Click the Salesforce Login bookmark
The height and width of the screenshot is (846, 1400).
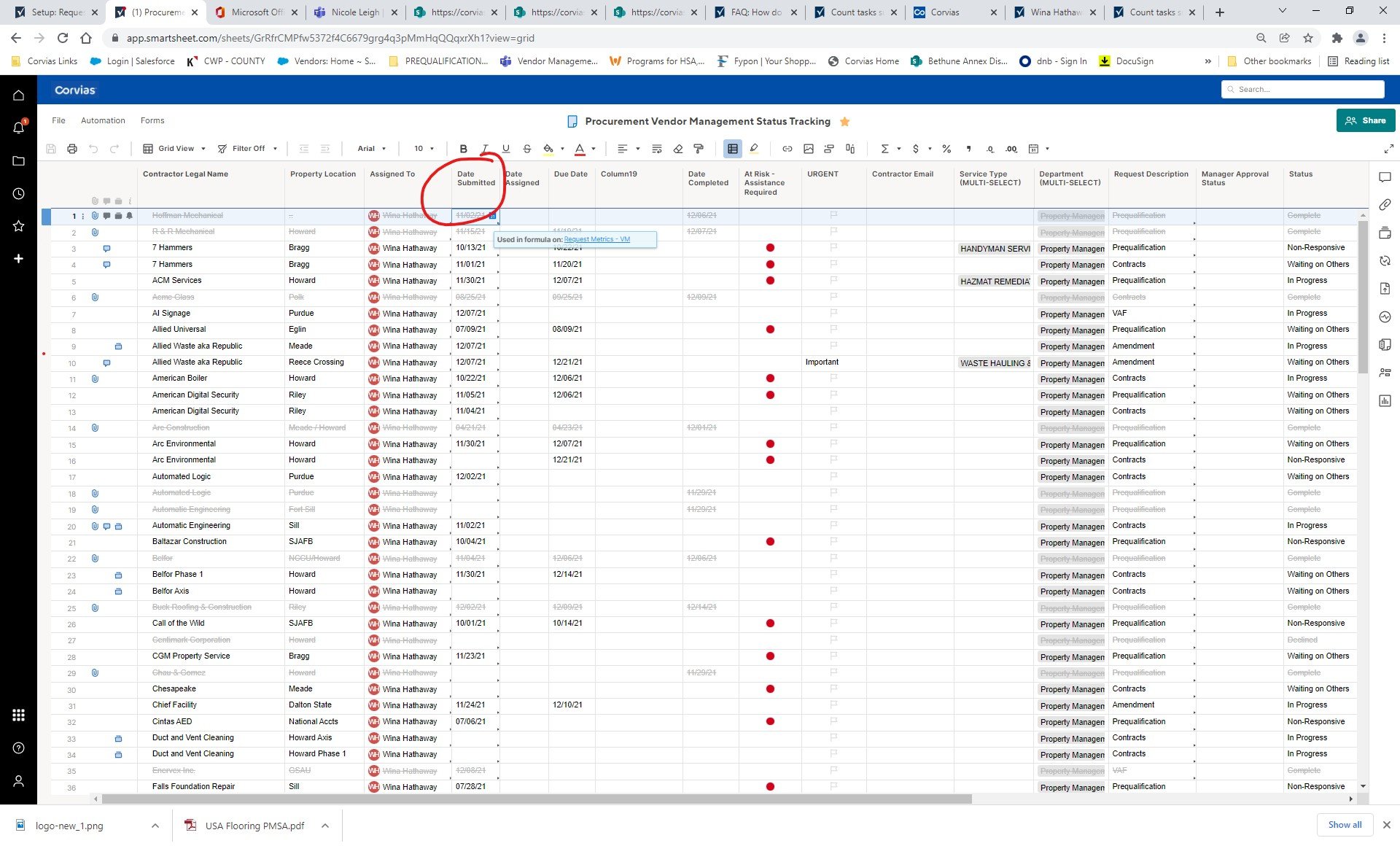[x=132, y=61]
